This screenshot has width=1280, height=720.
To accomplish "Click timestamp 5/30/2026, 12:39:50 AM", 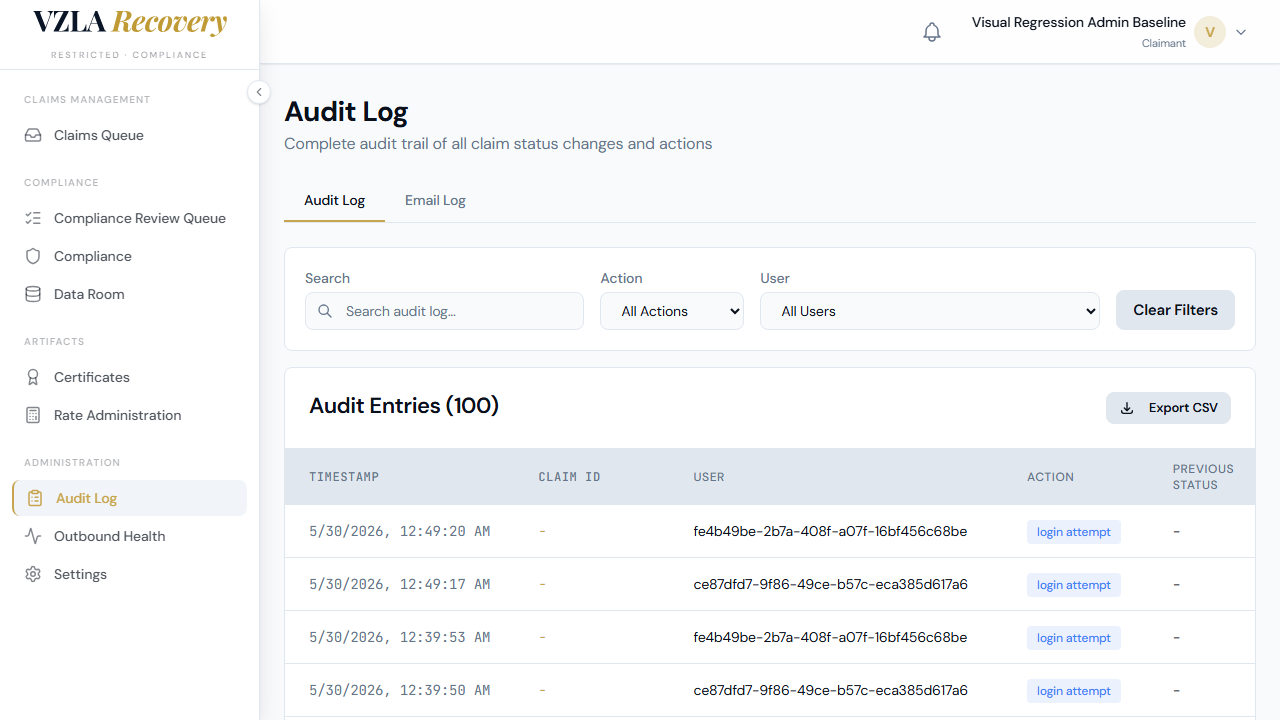I will (400, 690).
